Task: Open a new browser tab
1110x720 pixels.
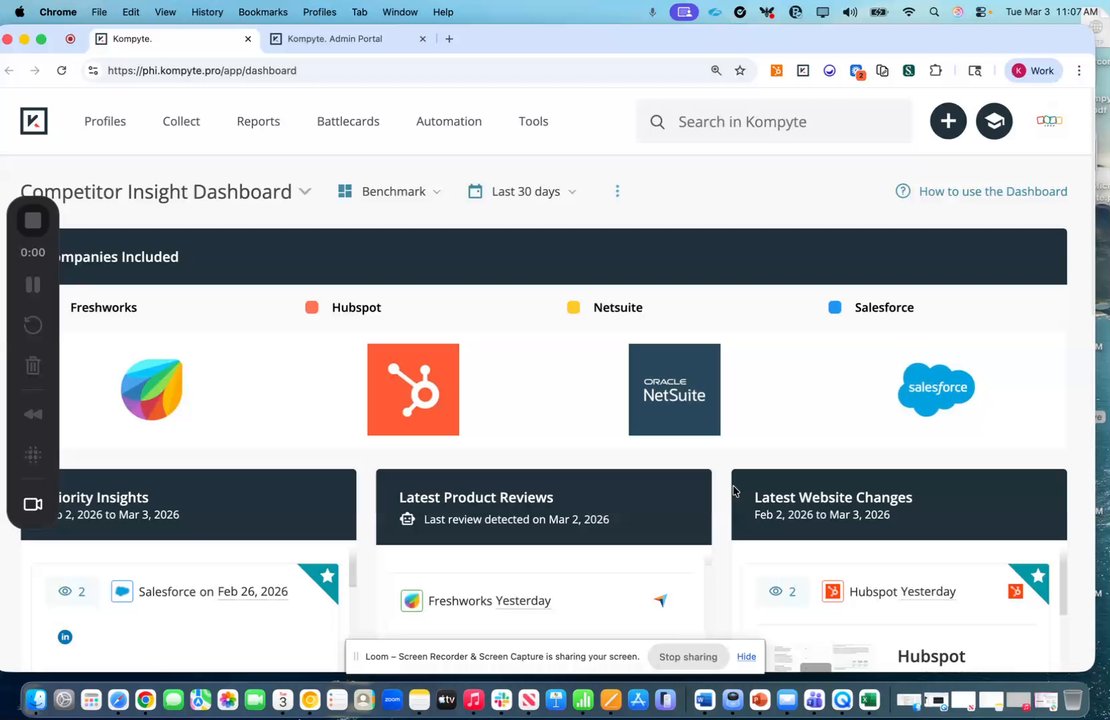Action: point(449,39)
